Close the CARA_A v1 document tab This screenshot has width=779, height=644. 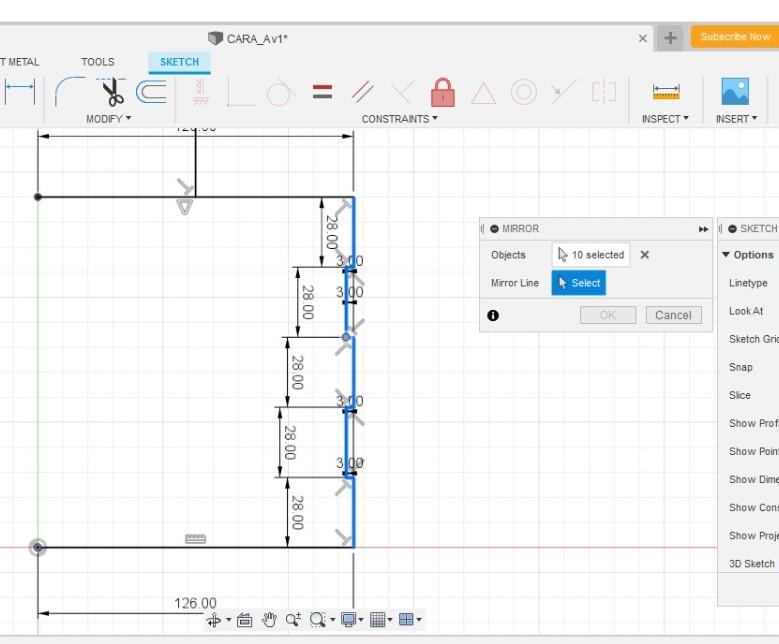coord(642,38)
